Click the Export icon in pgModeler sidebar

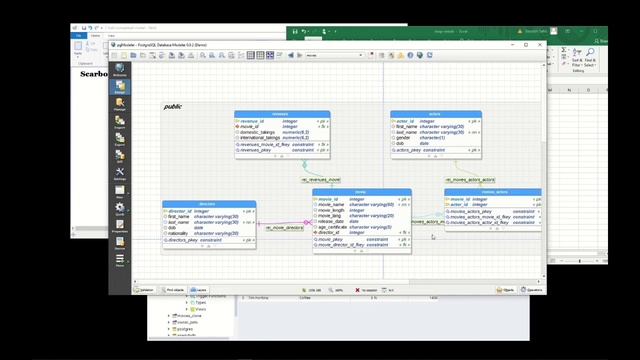(120, 139)
